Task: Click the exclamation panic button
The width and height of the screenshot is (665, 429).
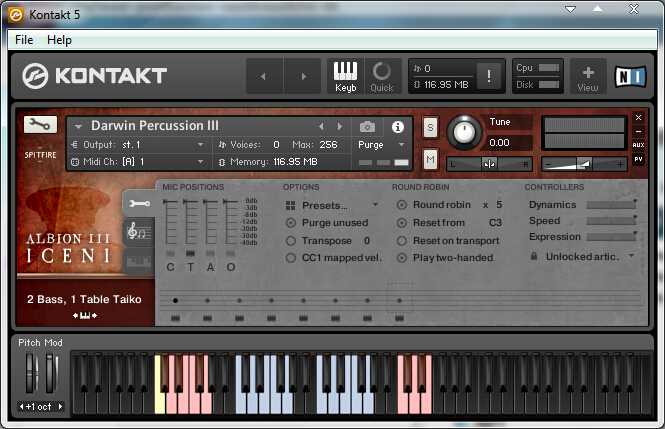Action: point(489,76)
